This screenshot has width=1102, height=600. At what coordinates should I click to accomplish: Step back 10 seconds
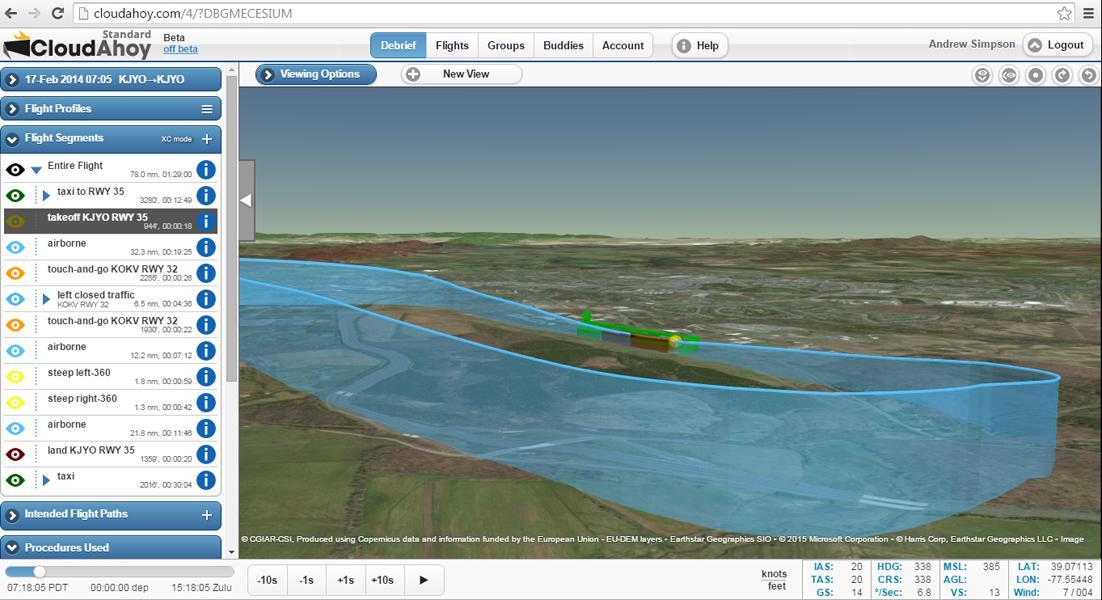point(267,580)
